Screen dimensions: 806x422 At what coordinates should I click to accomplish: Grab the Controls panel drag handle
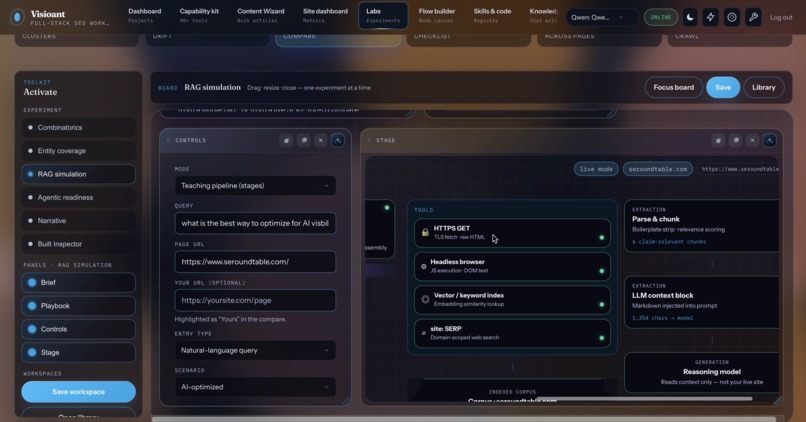[168, 140]
